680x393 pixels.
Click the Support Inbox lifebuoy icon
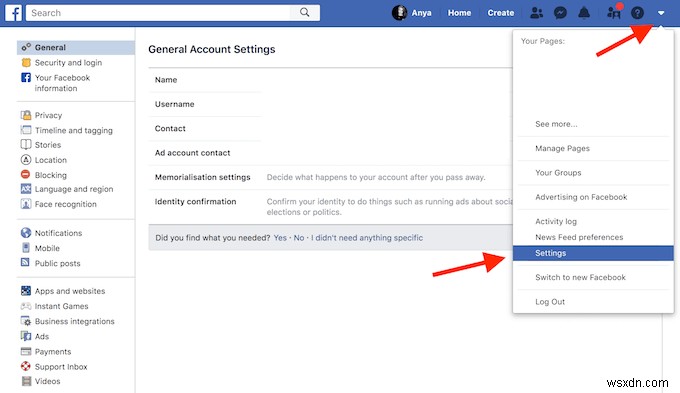26,366
